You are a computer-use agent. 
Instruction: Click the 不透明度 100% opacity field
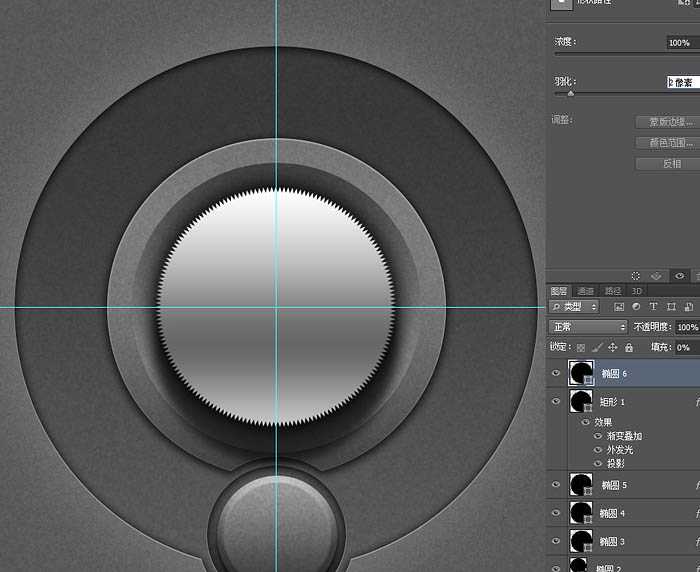click(x=688, y=327)
